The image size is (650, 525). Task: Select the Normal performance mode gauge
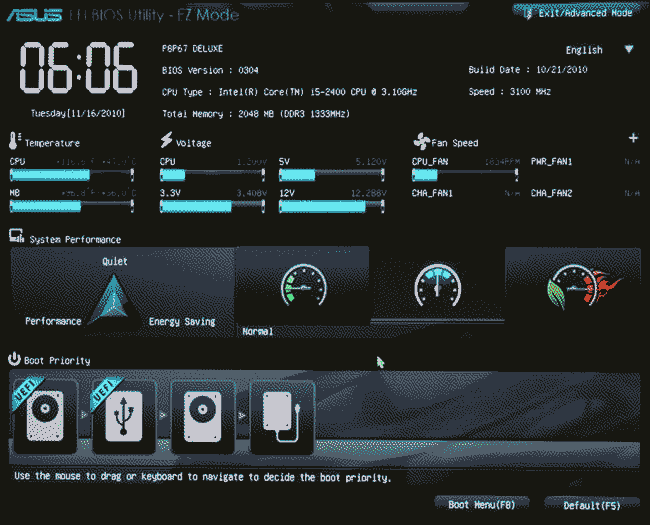tap(302, 286)
